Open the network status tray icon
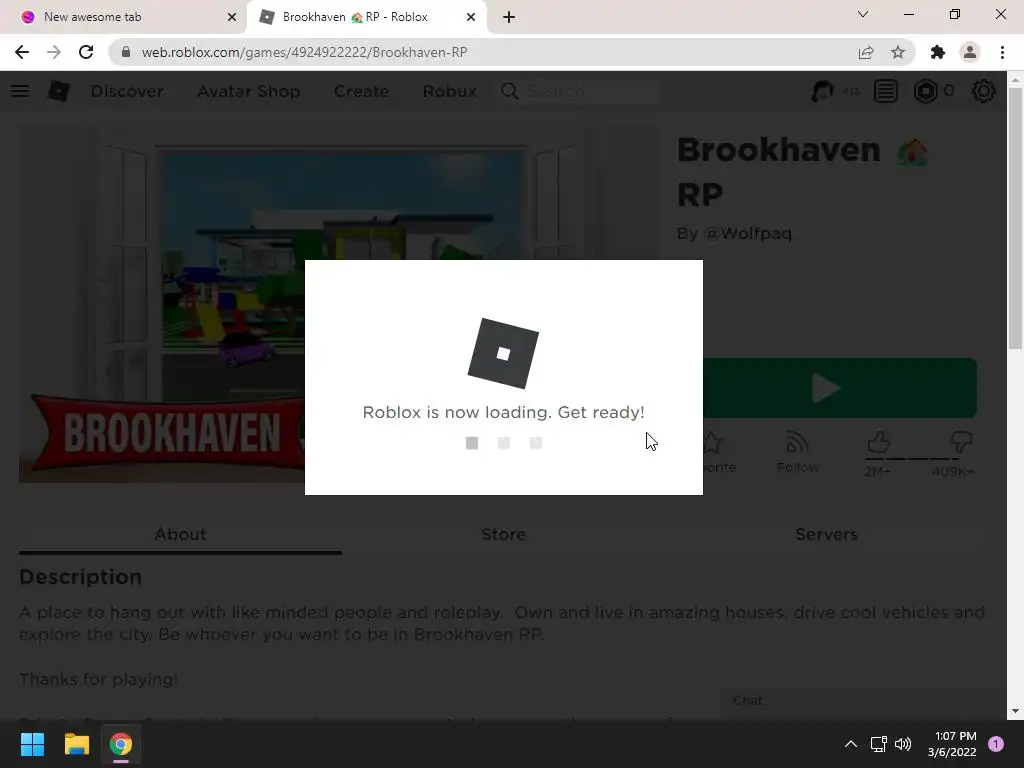The width and height of the screenshot is (1024, 768). point(878,744)
